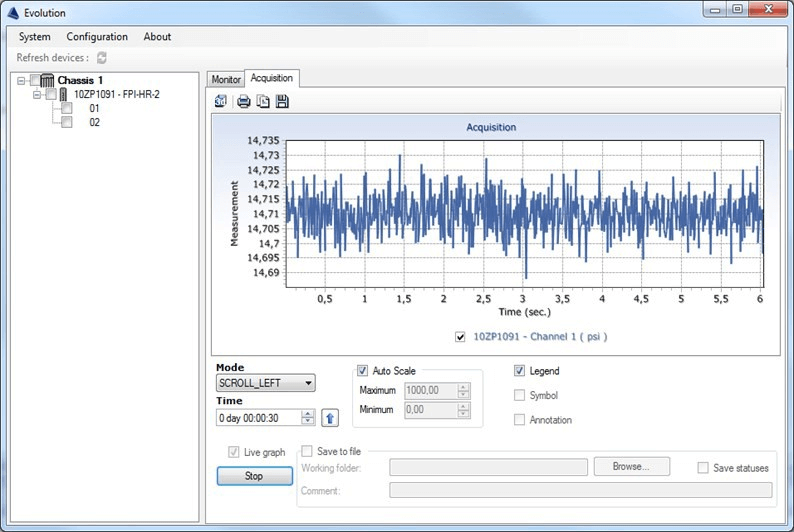
Task: Uncheck the Legend checkbox
Action: pyautogui.click(x=519, y=371)
